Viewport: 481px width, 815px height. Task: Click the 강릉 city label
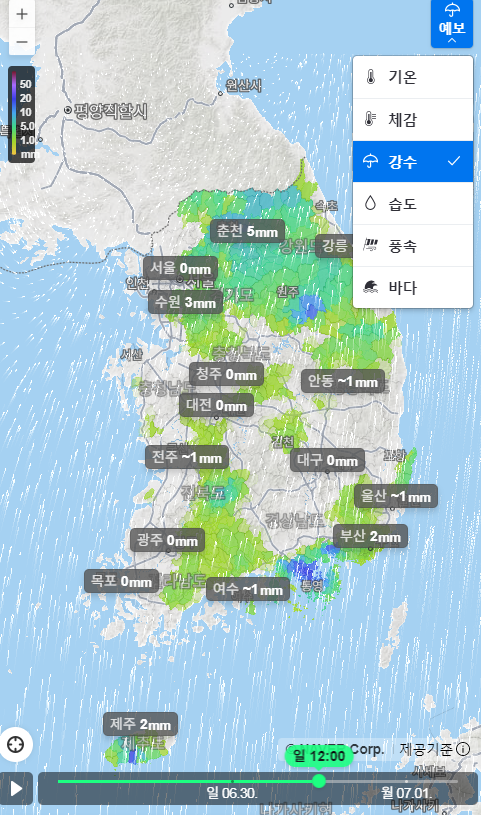(x=334, y=245)
